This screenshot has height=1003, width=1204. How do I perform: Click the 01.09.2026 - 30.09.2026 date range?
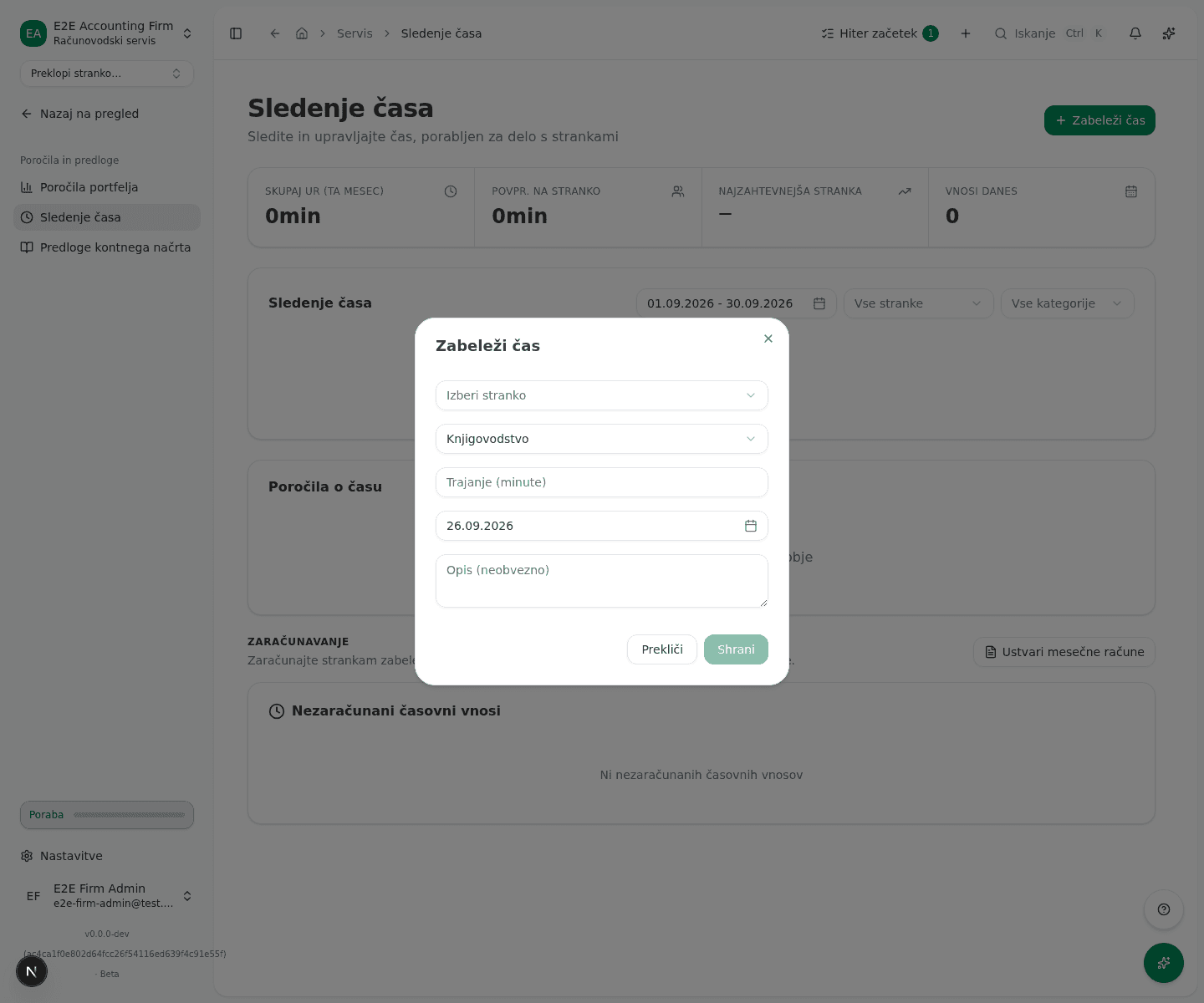[x=736, y=303]
